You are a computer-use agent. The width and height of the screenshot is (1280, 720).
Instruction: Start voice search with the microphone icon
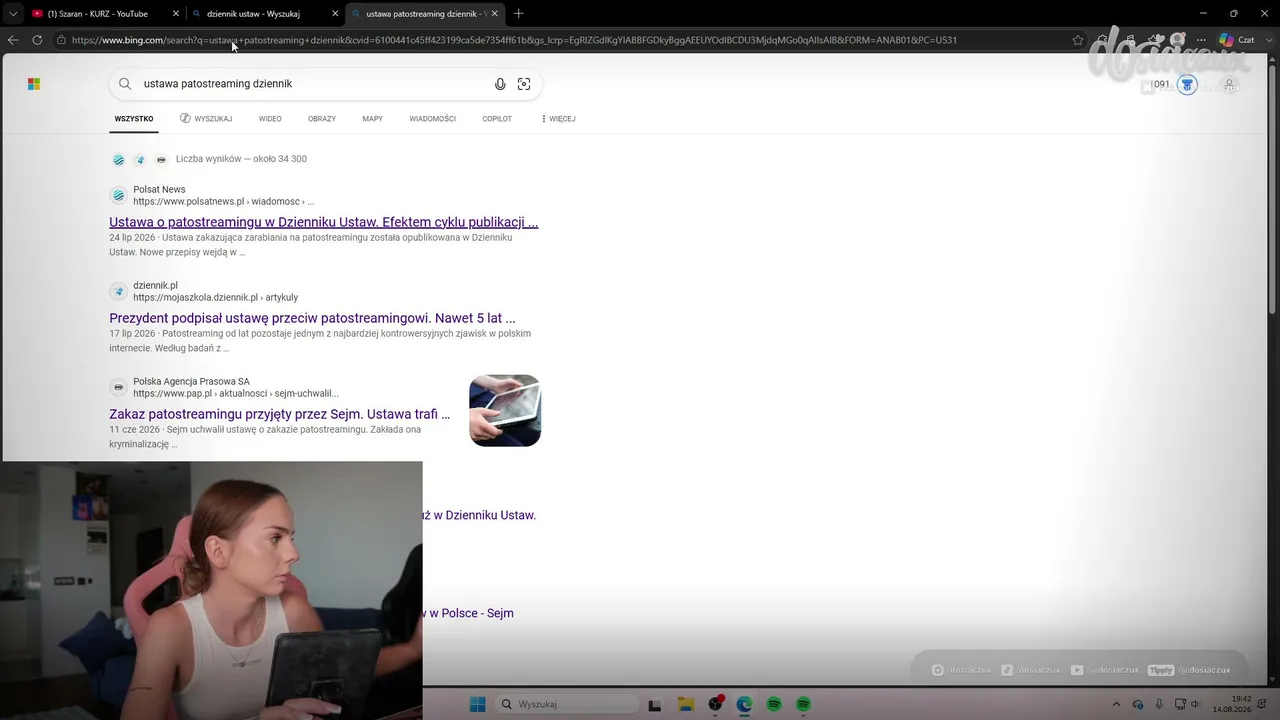[500, 84]
